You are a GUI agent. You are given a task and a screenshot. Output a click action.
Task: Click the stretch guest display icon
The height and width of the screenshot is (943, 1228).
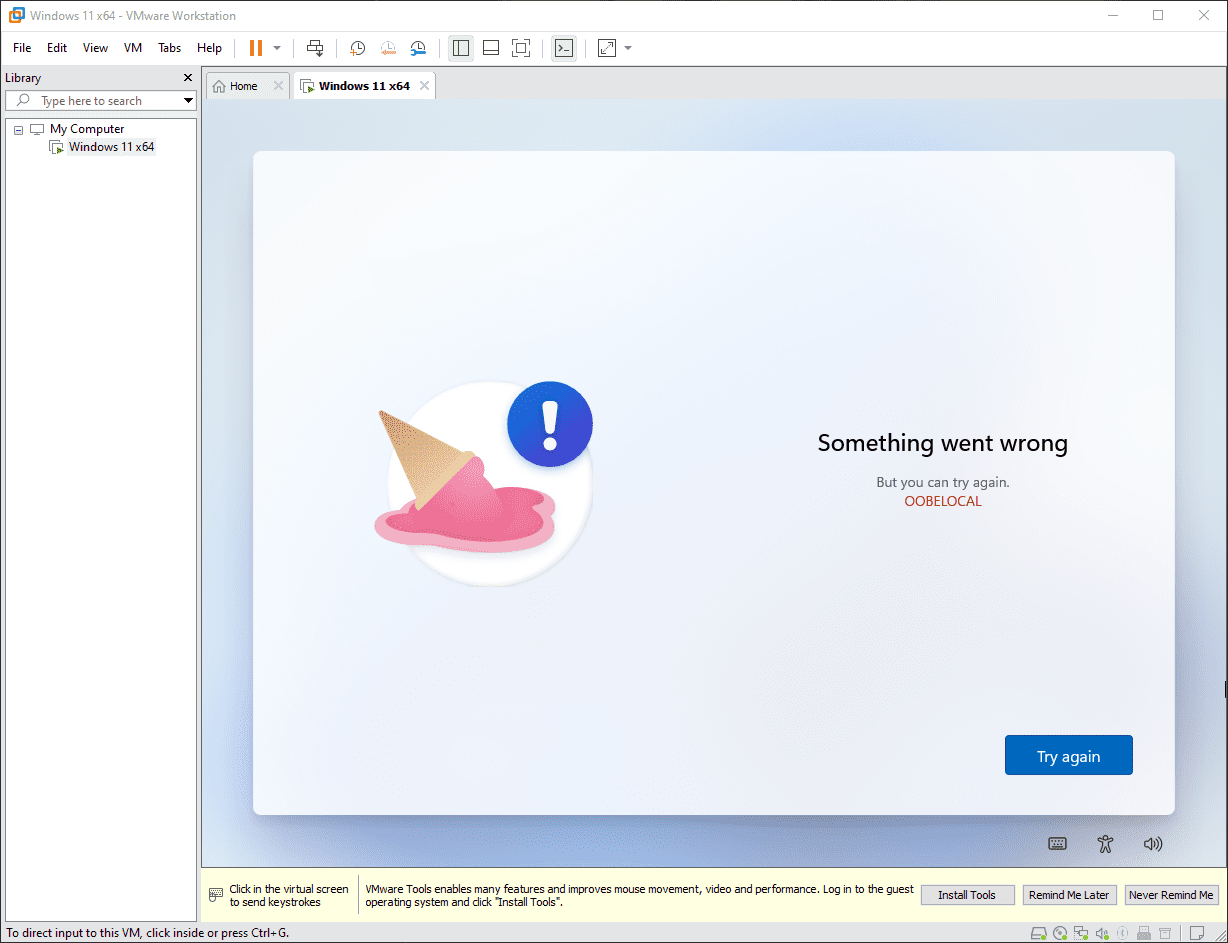(607, 48)
